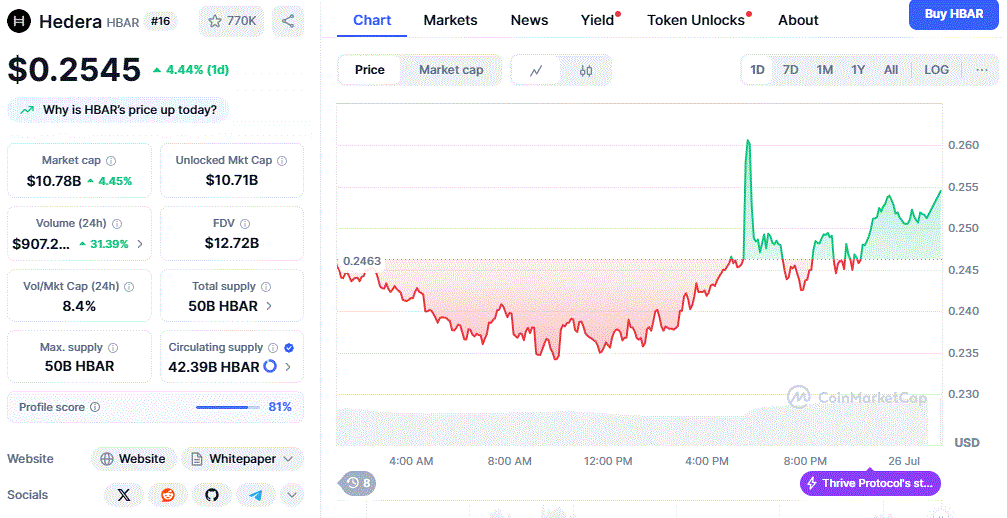Expand Circulating supply details chevron
The width and height of the screenshot is (1007, 518).
pos(288,367)
